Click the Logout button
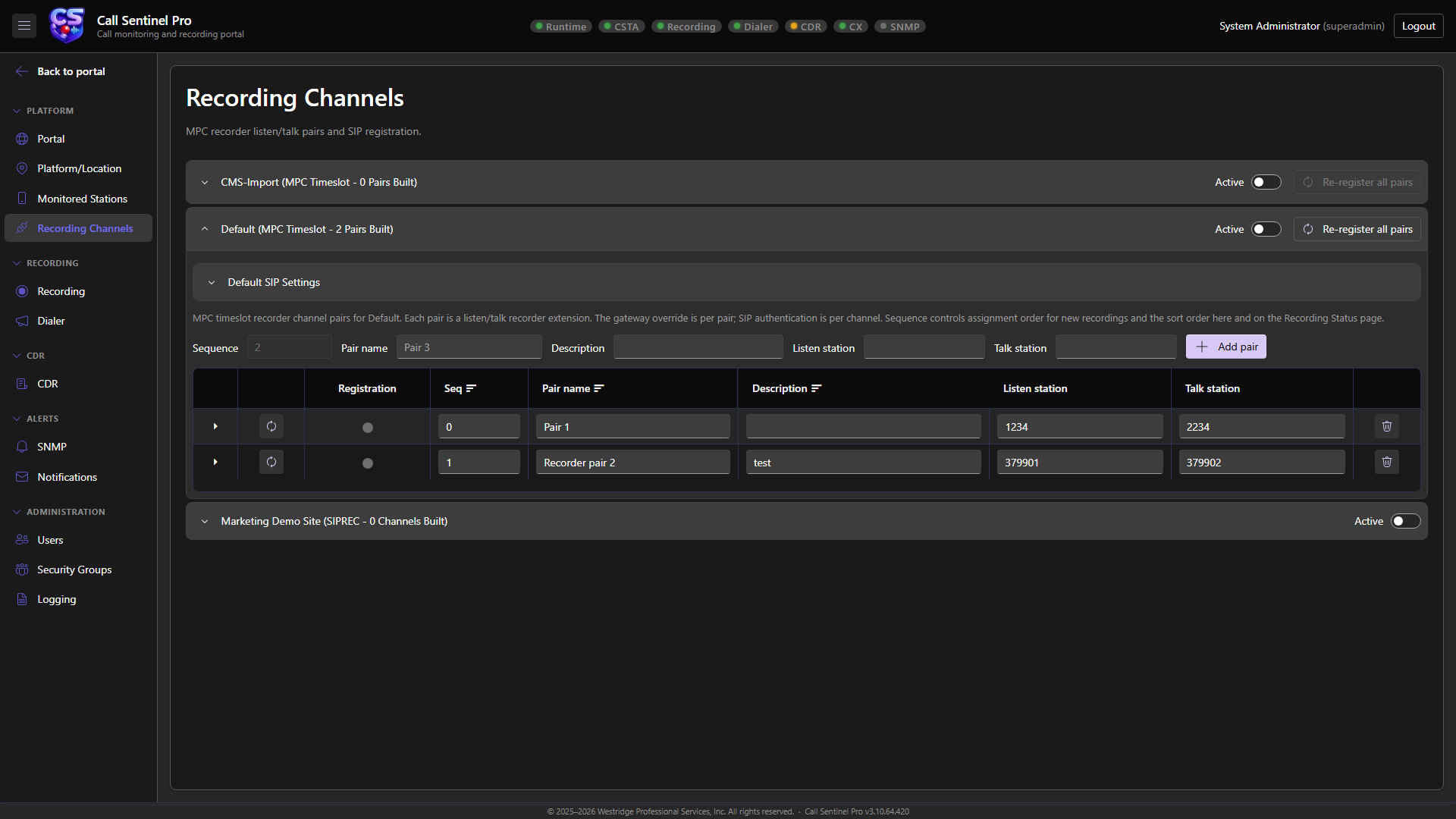Screen dimensions: 1456x819 point(1418,26)
